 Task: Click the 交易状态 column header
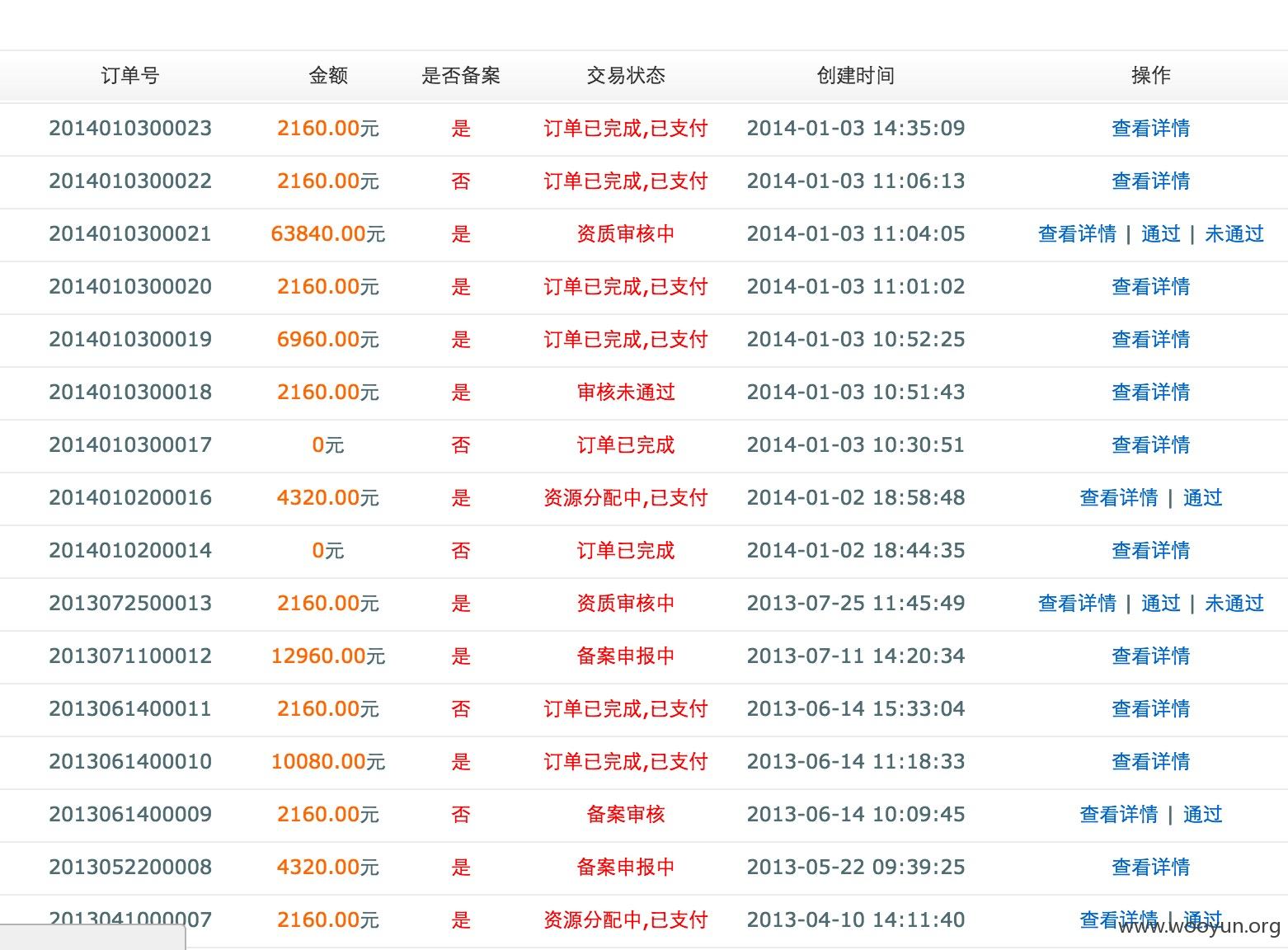pyautogui.click(x=626, y=76)
